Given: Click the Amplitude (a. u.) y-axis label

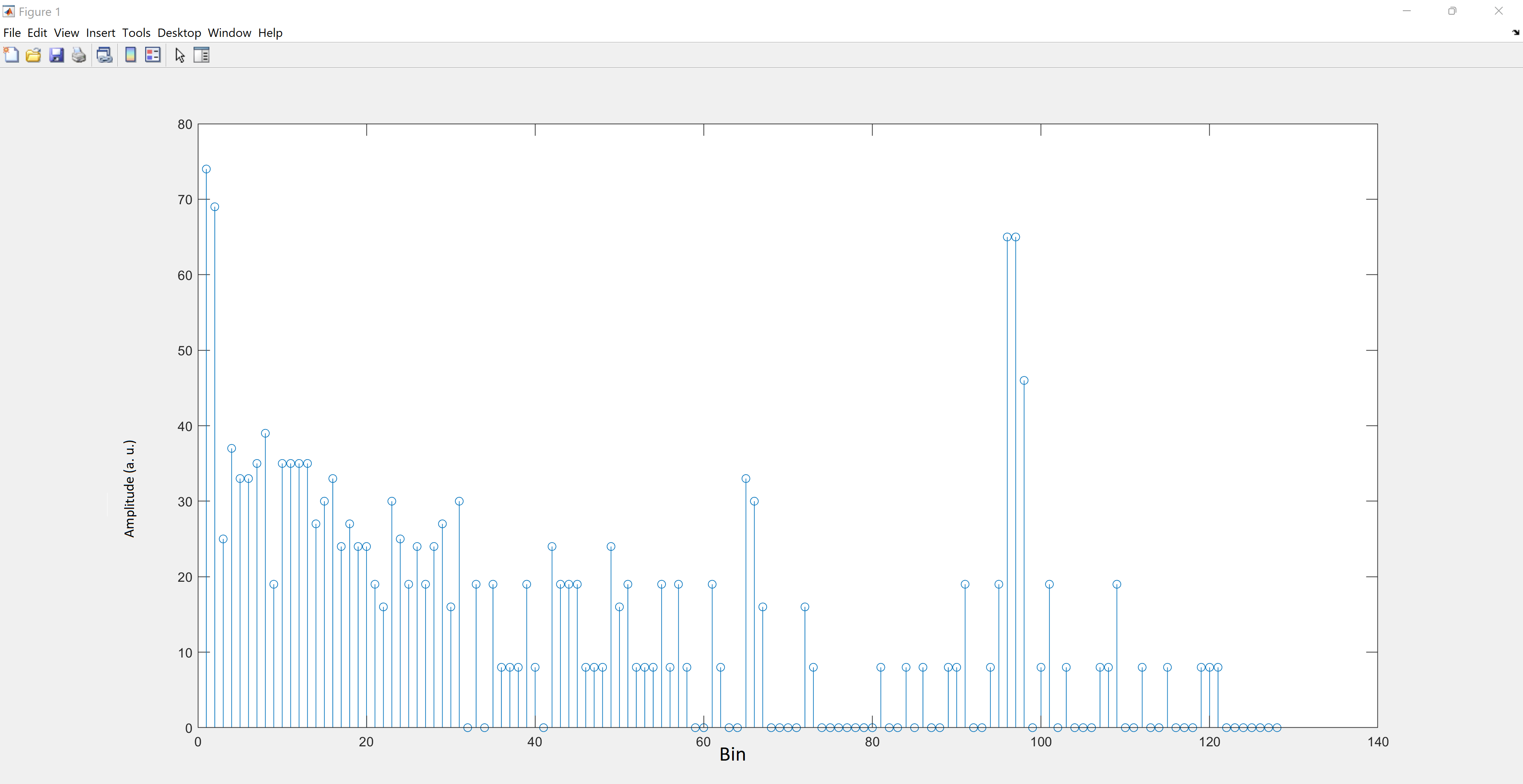Looking at the screenshot, I should click(129, 489).
